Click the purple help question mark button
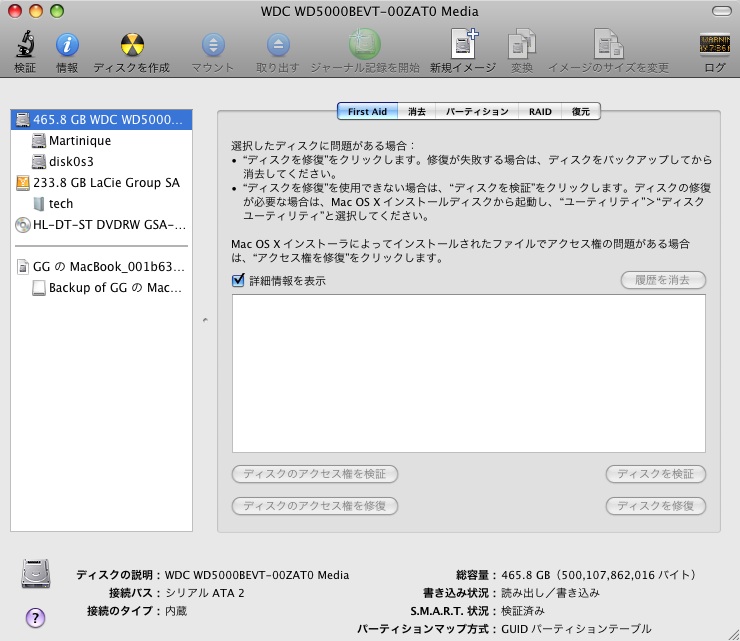Screen dimensions: 740x641 [35, 617]
